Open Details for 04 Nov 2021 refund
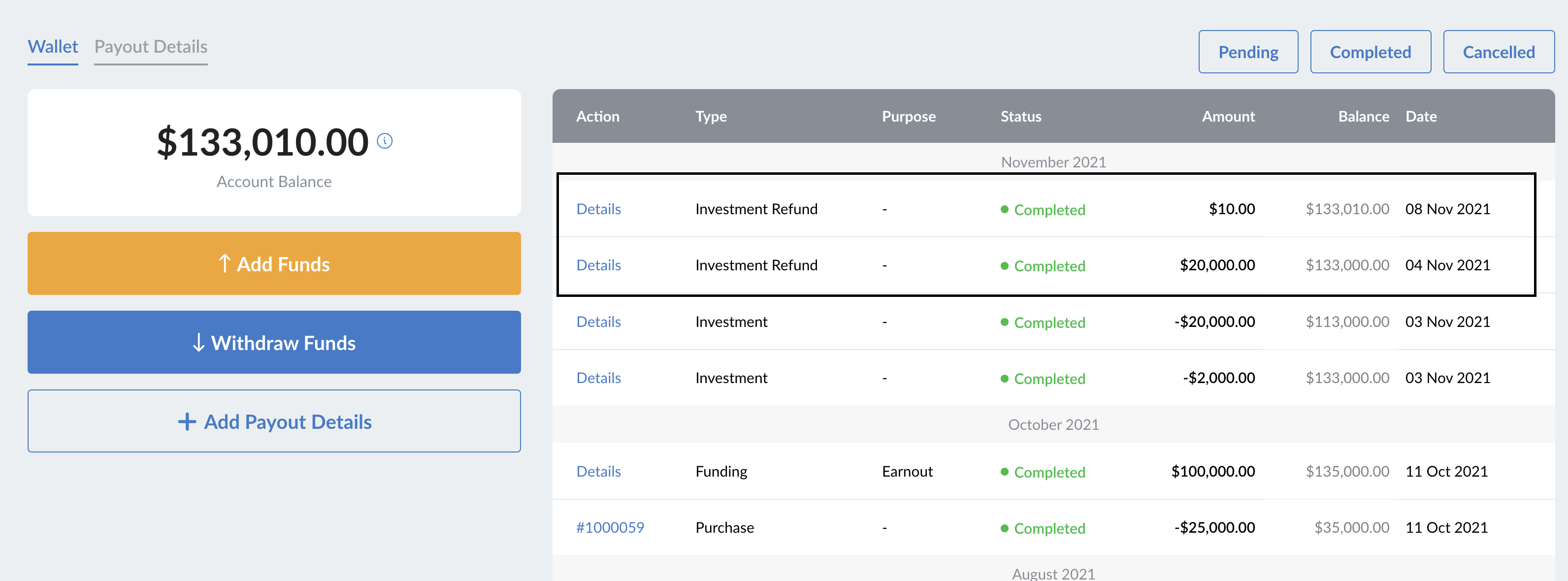 [x=598, y=265]
